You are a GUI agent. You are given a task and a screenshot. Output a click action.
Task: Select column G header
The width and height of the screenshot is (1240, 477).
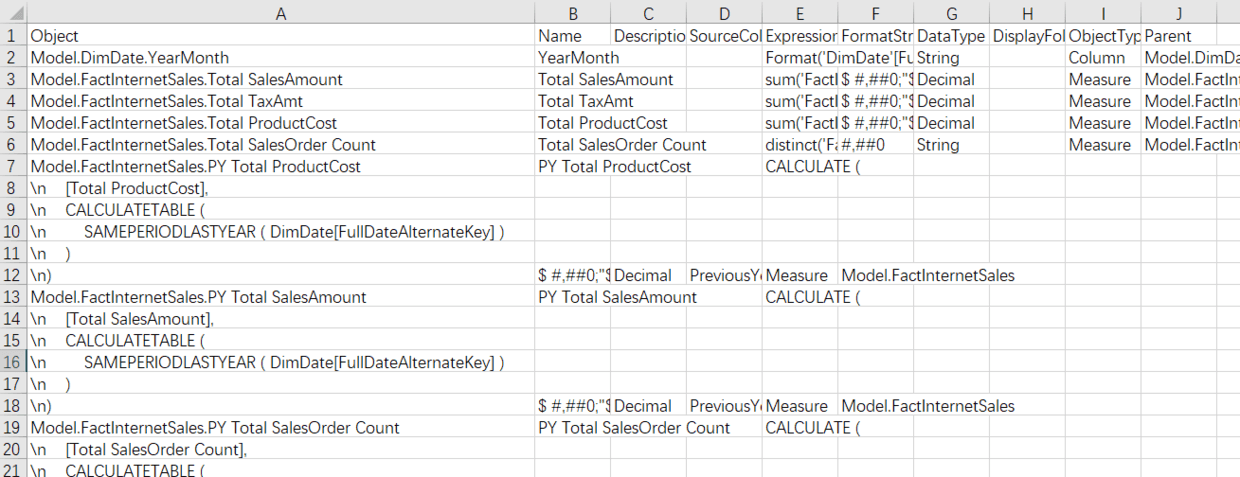click(x=951, y=12)
